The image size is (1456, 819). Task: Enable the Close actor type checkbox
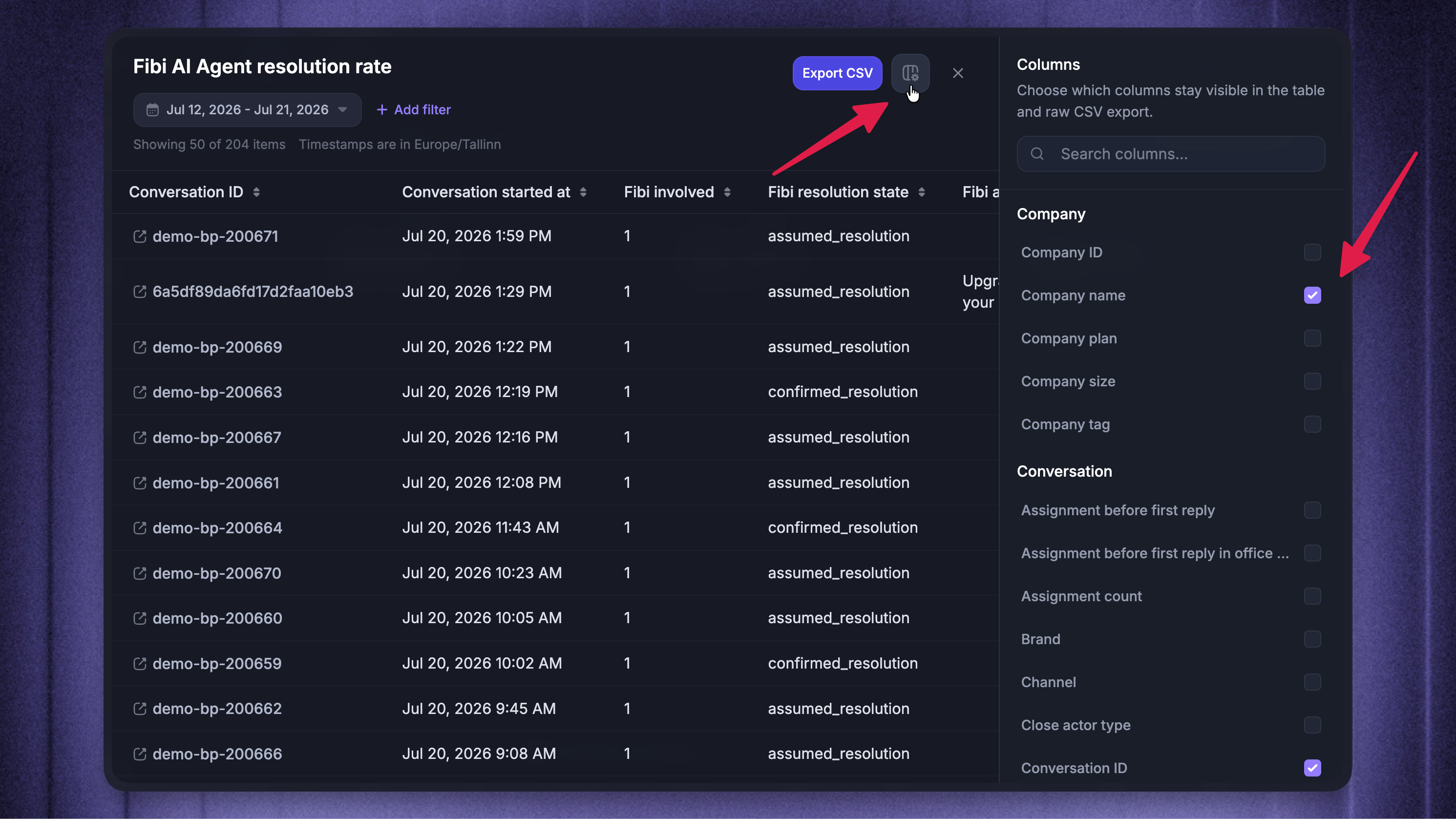click(1312, 725)
